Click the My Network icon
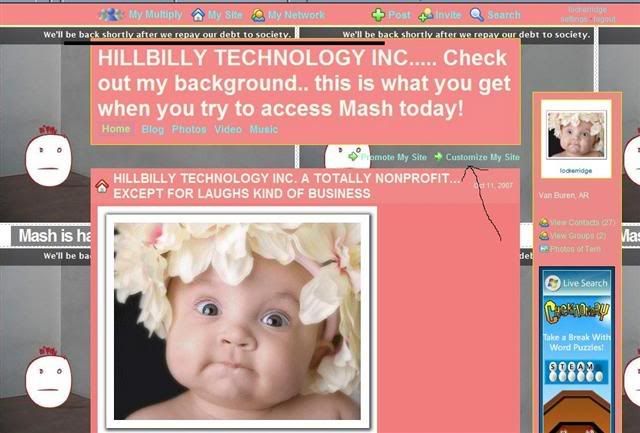Image resolution: width=640 pixels, height=433 pixels. pyautogui.click(x=258, y=15)
